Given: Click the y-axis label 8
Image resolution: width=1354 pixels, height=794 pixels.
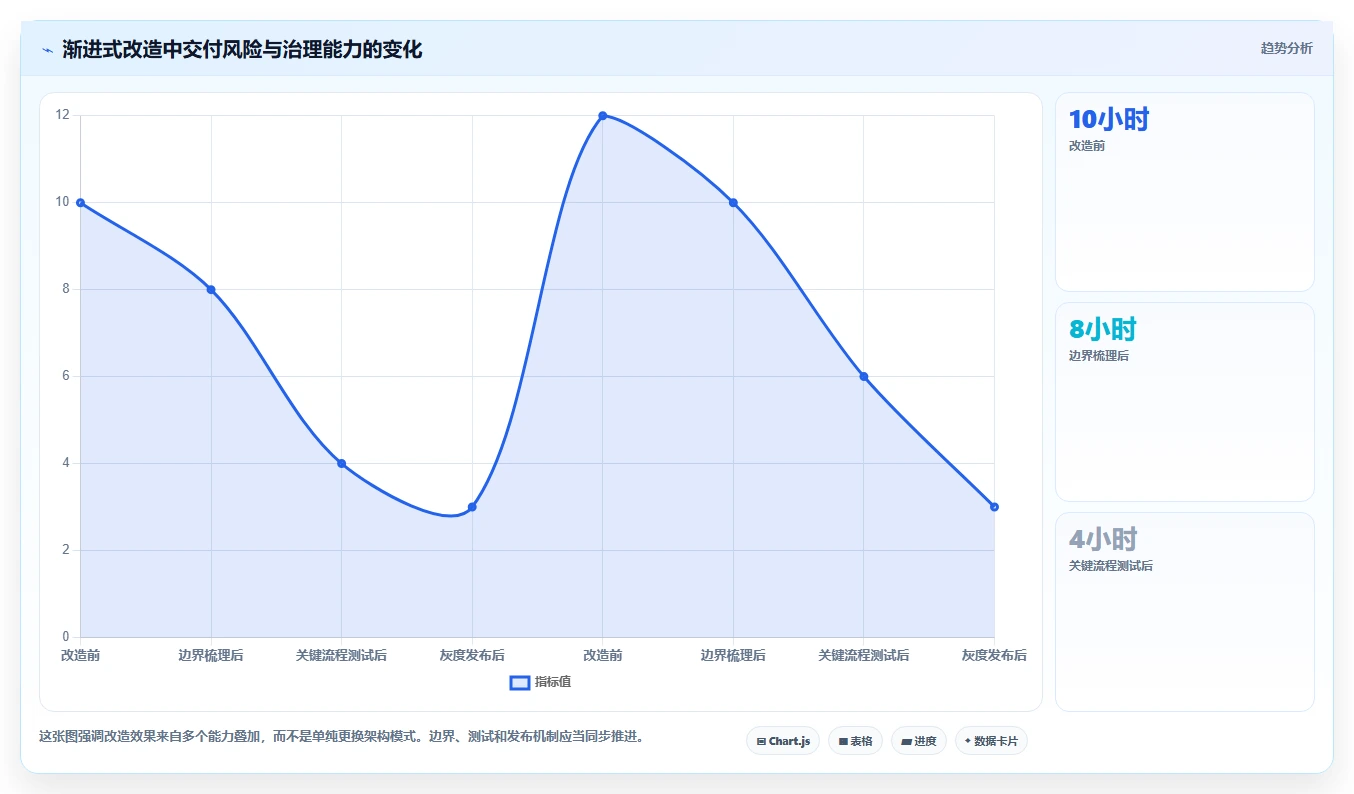Looking at the screenshot, I should pos(65,289).
